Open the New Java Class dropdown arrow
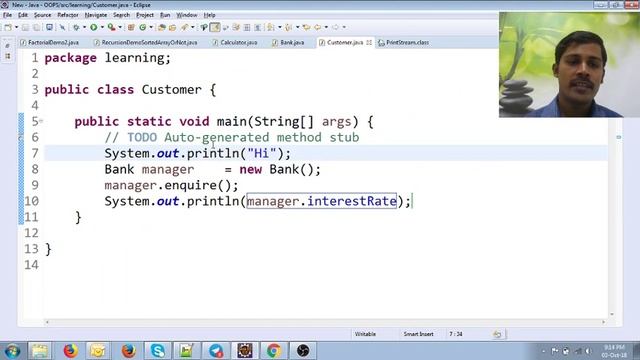Image resolution: width=640 pixels, height=360 pixels. 151,27
